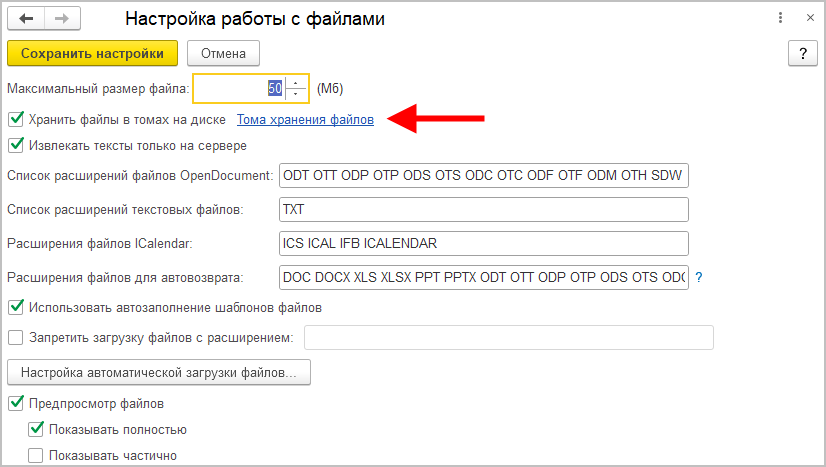Enable "Запретить загрузку файлов с расширением"
Viewport: 826px width, 467px height.
(x=15, y=338)
